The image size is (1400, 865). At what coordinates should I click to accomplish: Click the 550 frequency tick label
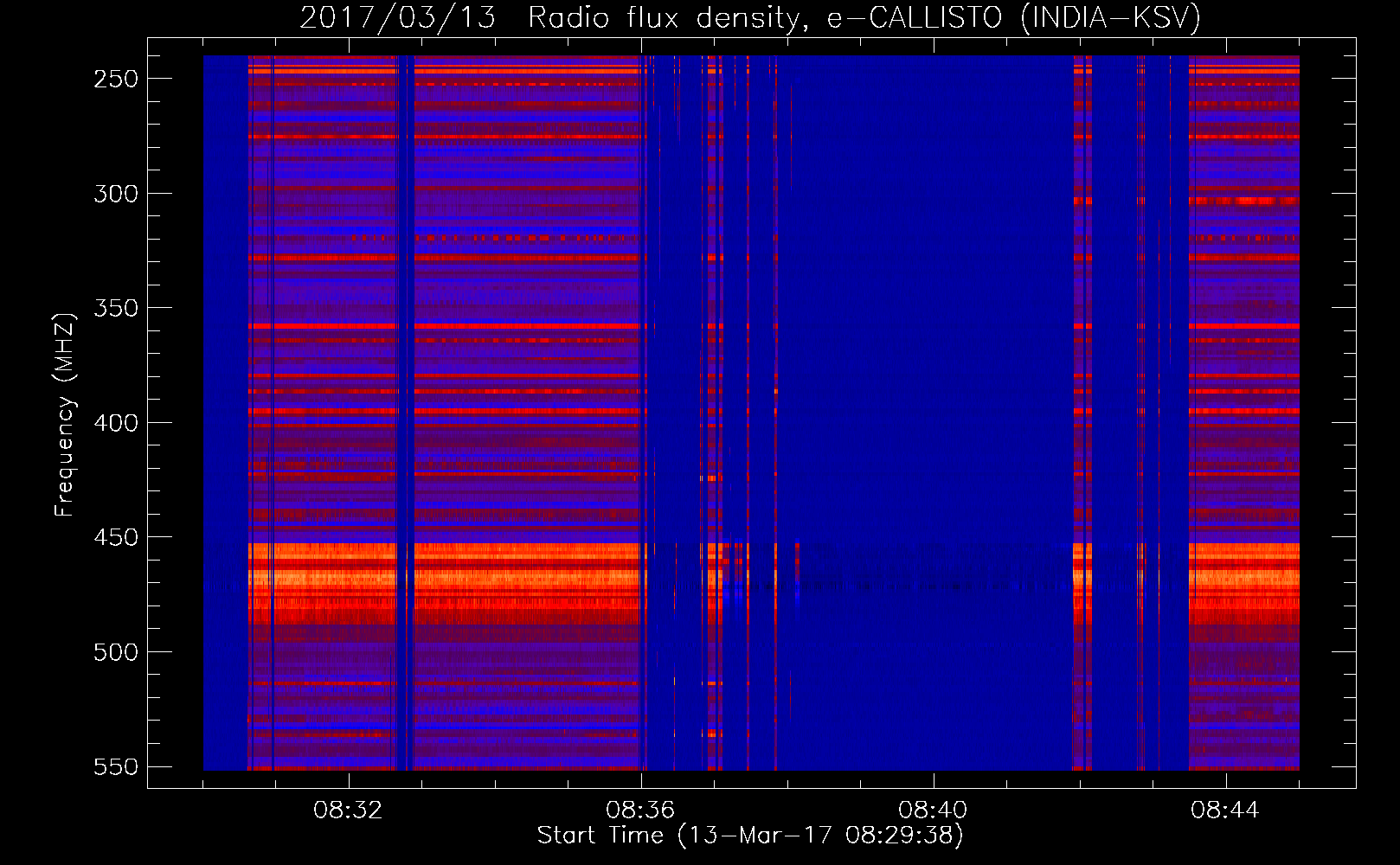tap(116, 766)
